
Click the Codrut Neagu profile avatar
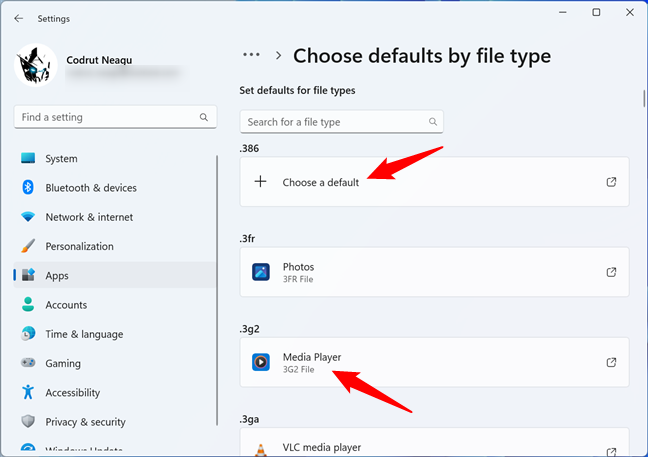pos(36,64)
